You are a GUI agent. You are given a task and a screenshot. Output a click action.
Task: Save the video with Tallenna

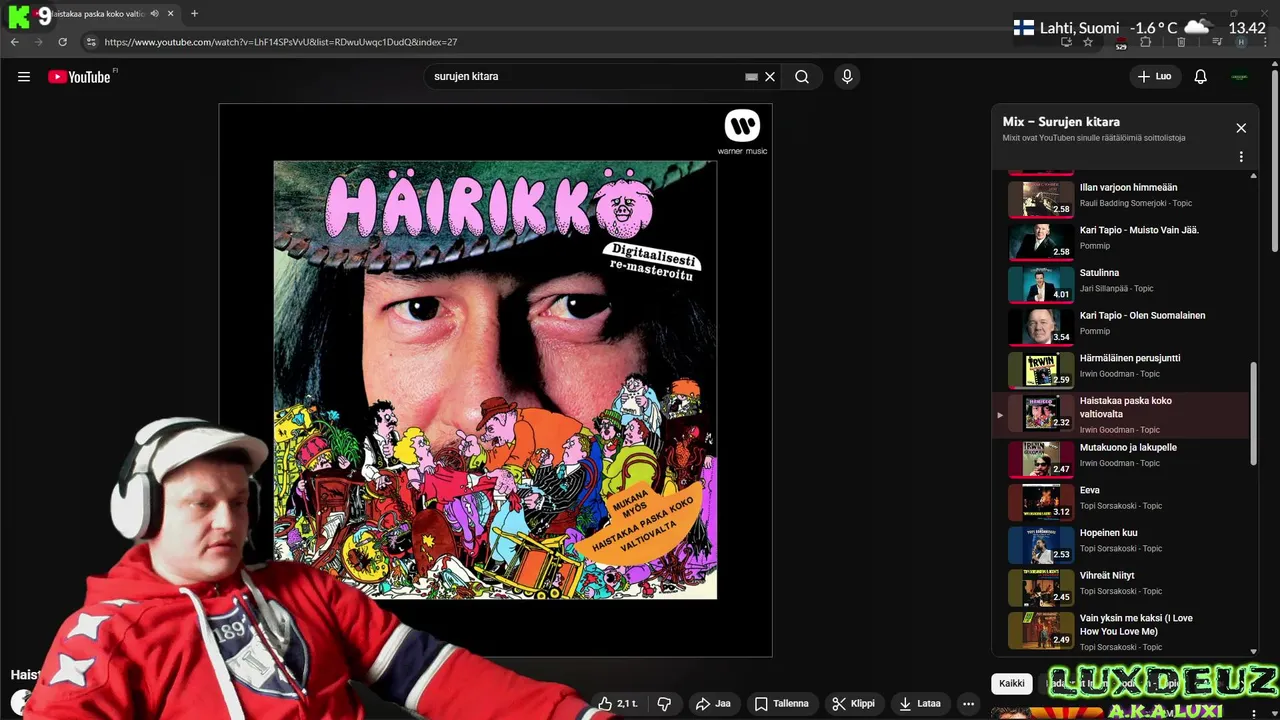781,704
